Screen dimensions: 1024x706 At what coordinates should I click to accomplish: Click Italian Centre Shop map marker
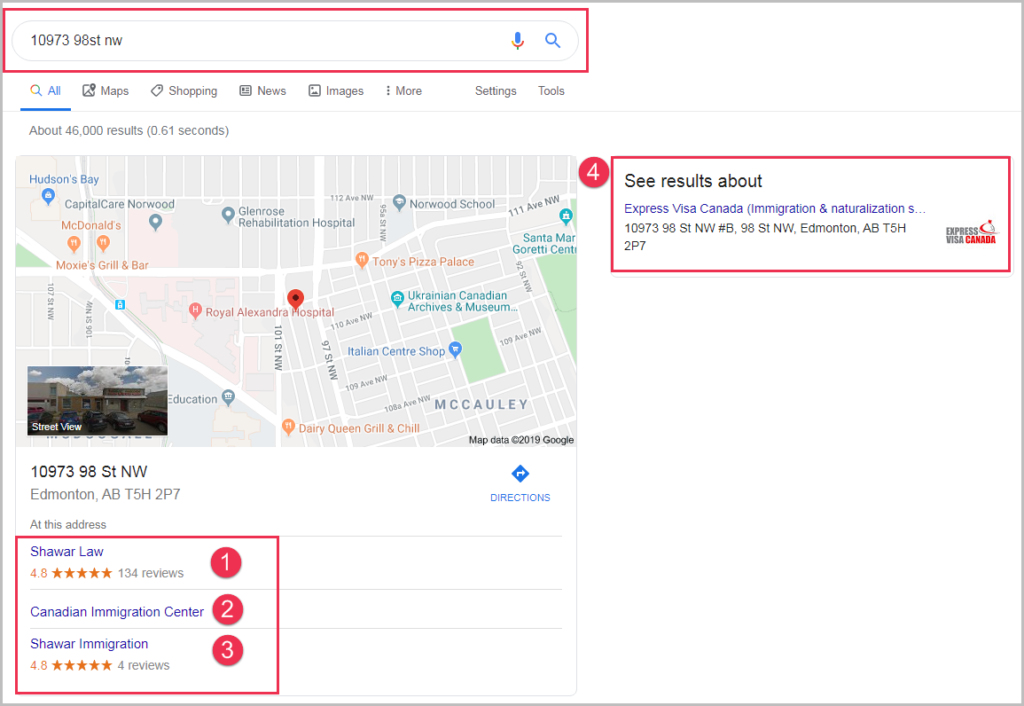point(455,350)
